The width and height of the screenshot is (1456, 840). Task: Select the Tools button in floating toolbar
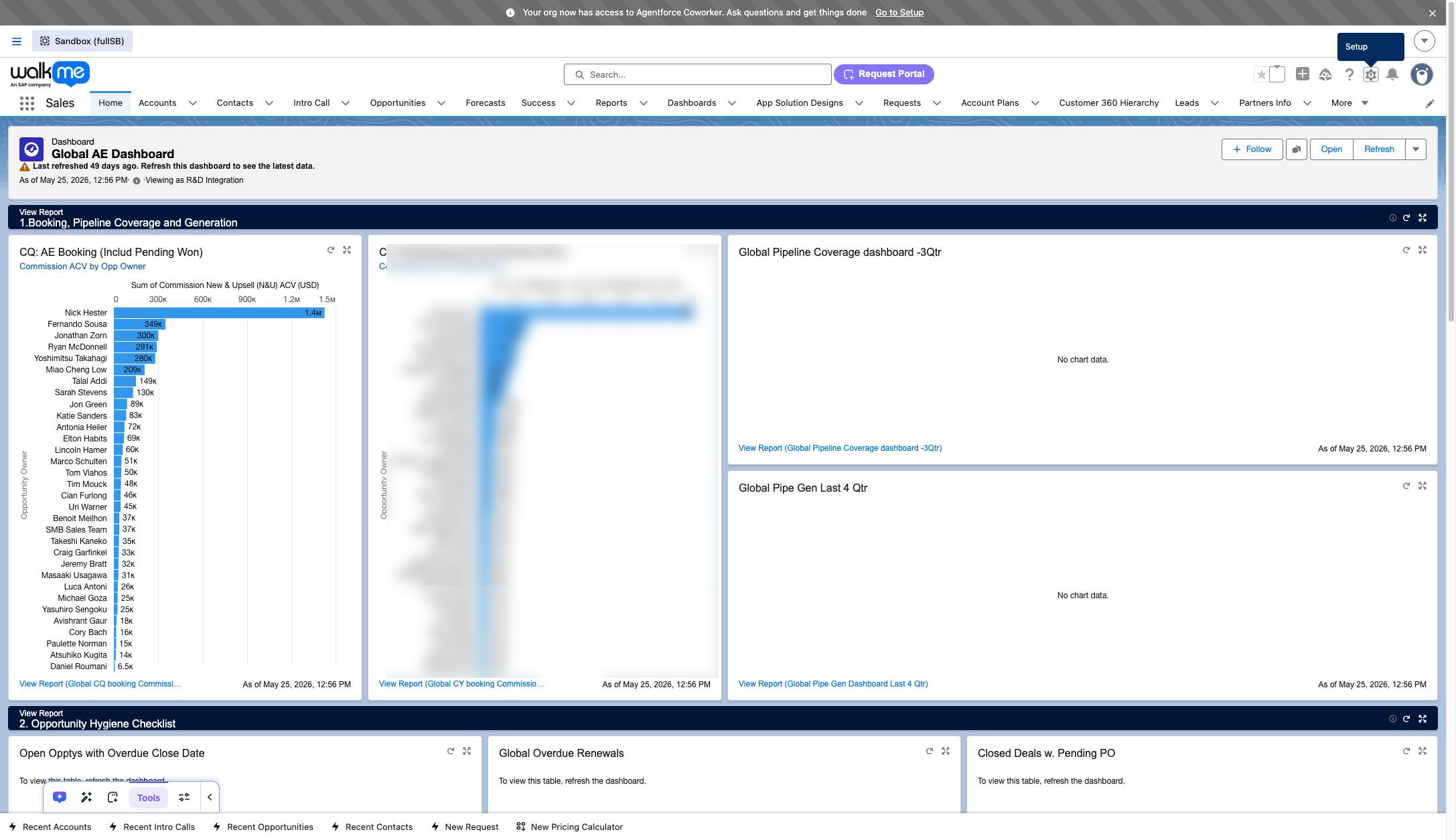pyautogui.click(x=149, y=798)
